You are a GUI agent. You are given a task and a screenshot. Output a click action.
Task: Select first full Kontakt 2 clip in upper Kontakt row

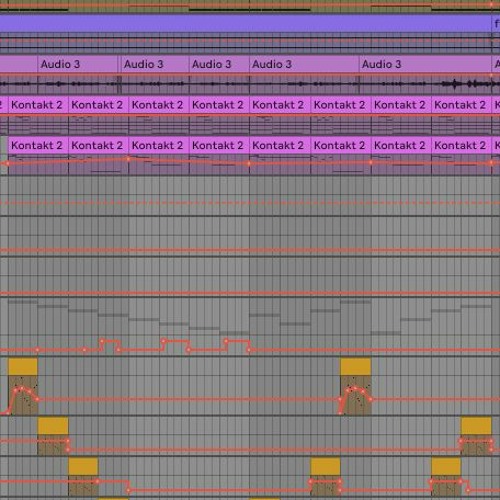[x=38, y=105]
